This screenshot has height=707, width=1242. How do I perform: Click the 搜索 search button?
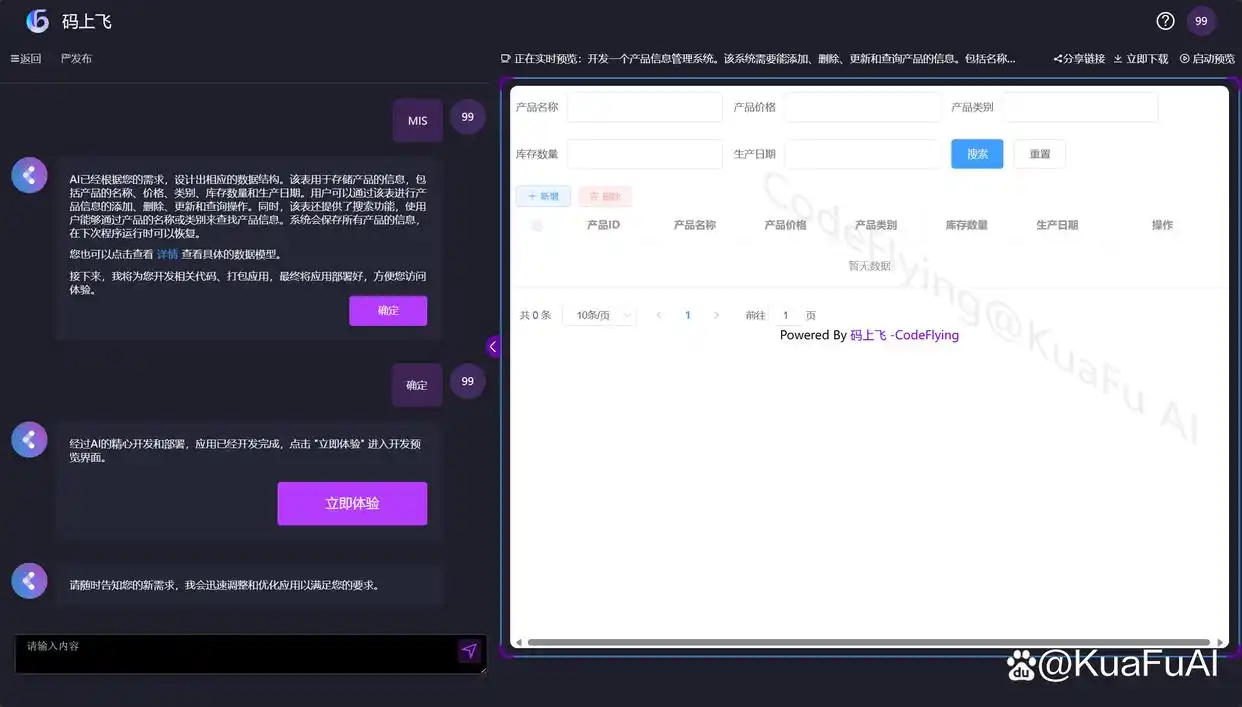(x=976, y=153)
